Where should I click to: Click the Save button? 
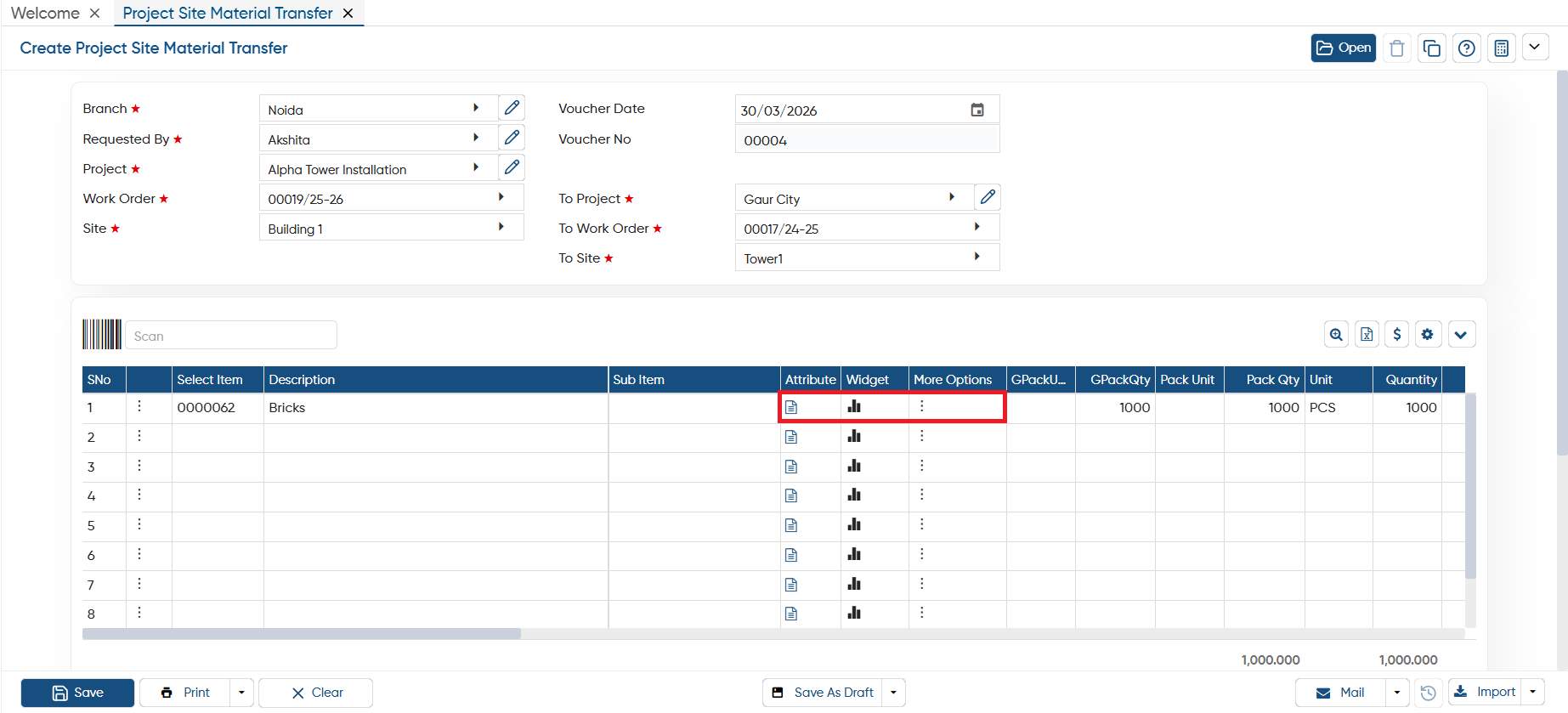(x=77, y=693)
